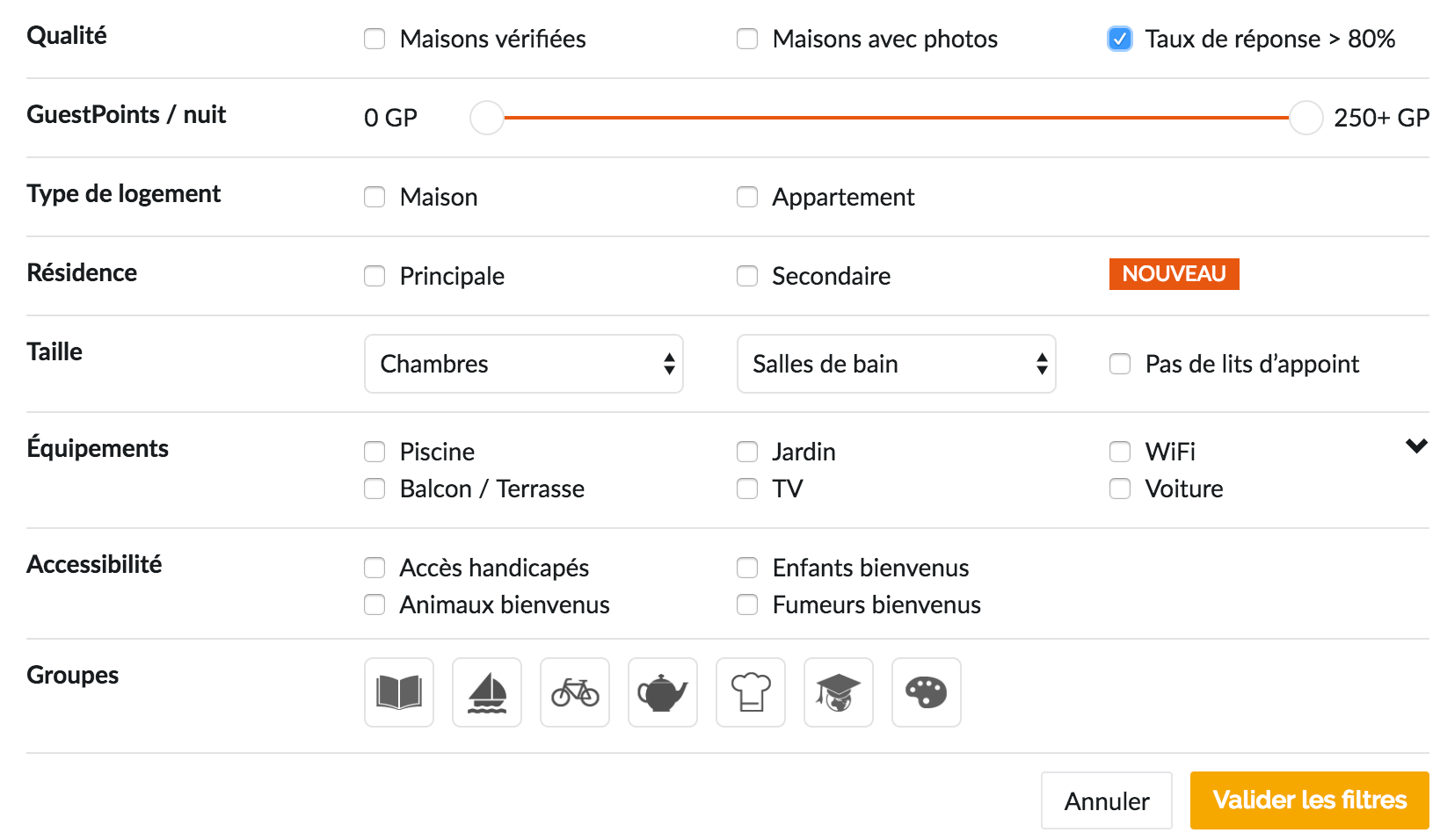Open the Salles de bain dropdown
The image size is (1440, 840).
(897, 364)
